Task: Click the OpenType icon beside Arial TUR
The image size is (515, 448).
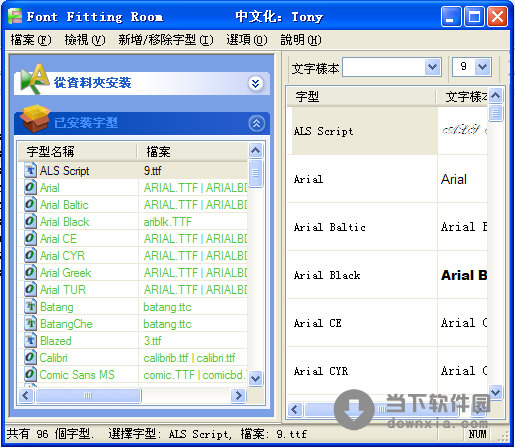Action: click(30, 289)
